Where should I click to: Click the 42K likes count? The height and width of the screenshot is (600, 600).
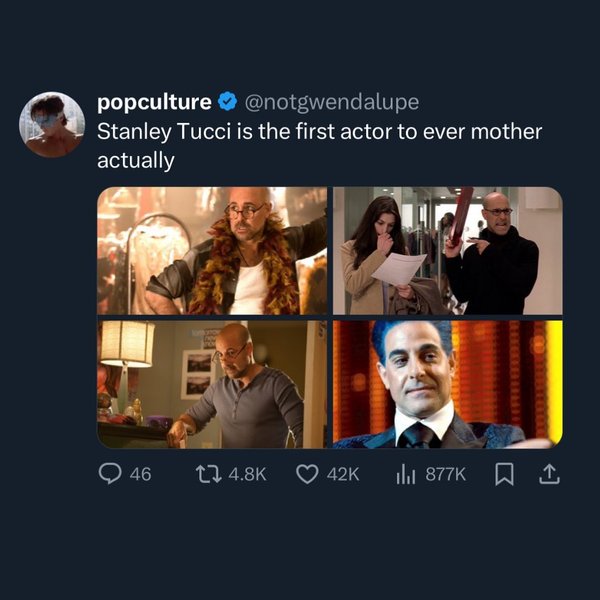pos(342,475)
